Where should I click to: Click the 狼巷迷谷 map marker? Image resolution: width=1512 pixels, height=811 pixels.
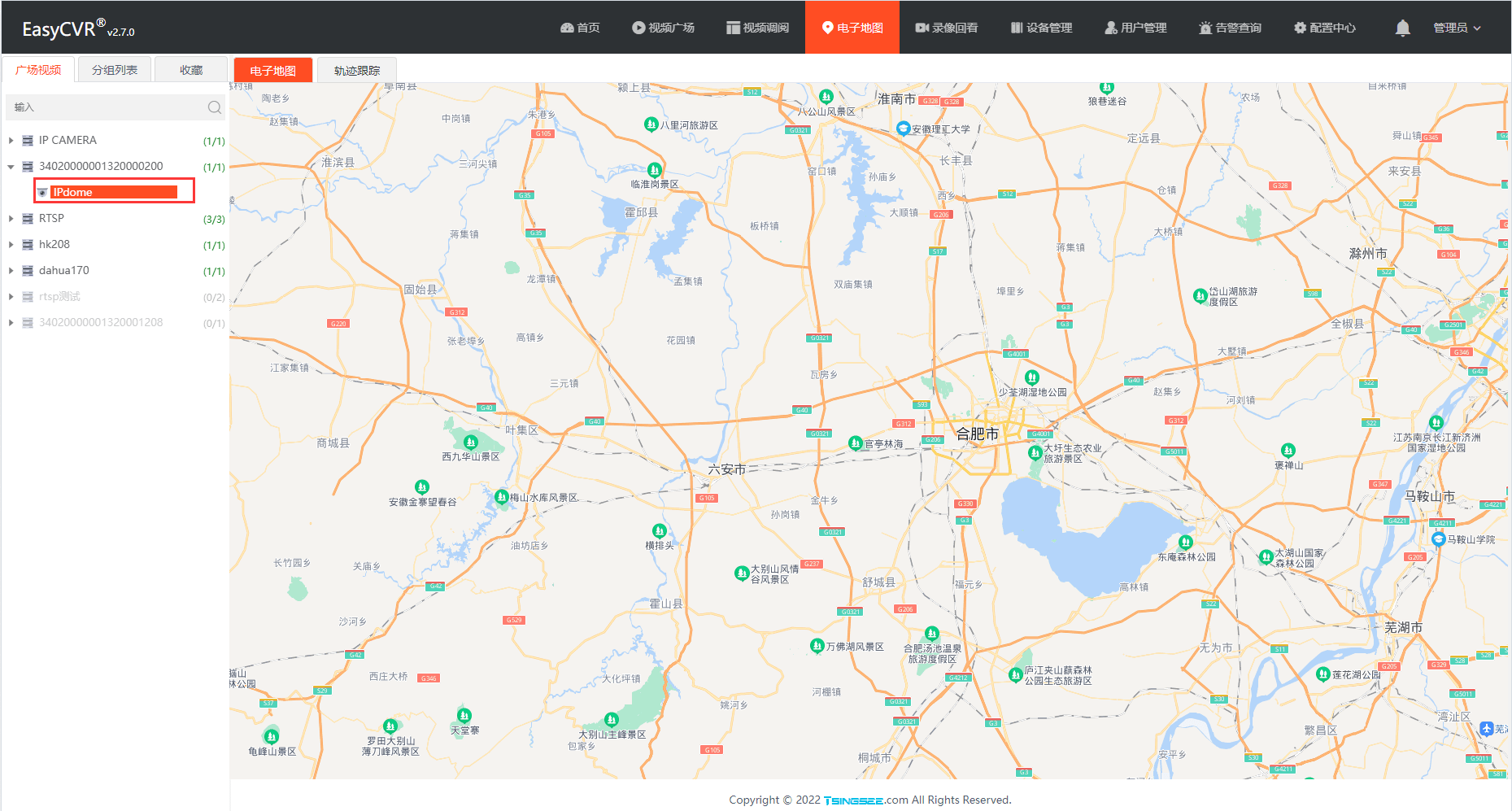click(1106, 86)
